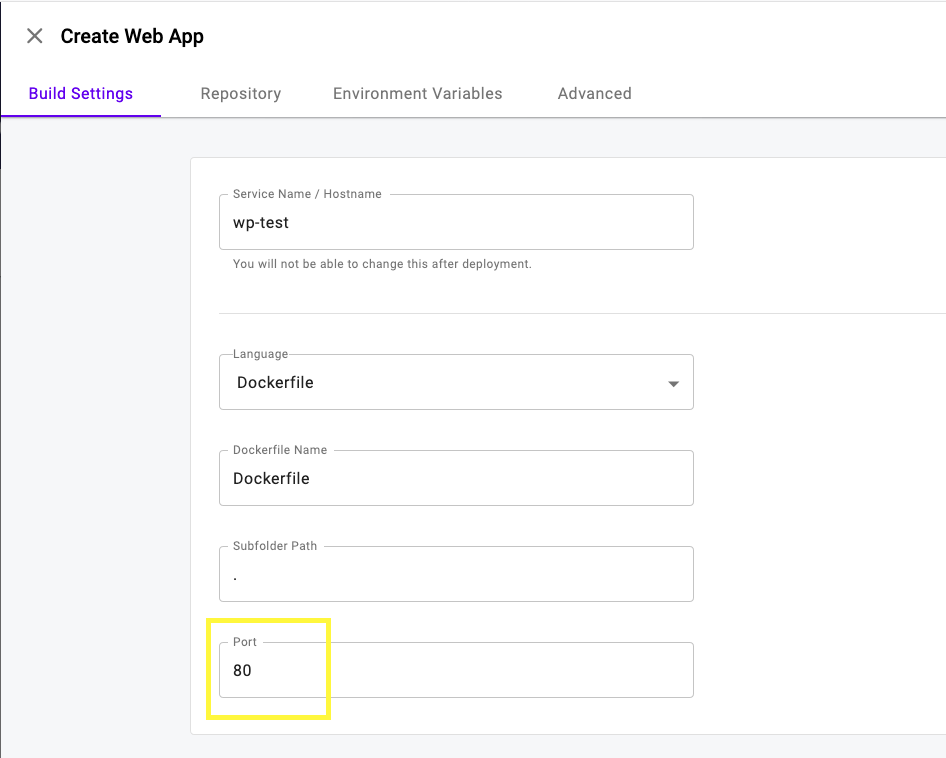This screenshot has height=758, width=946.
Task: Click the Create Web App title
Action: click(x=132, y=37)
